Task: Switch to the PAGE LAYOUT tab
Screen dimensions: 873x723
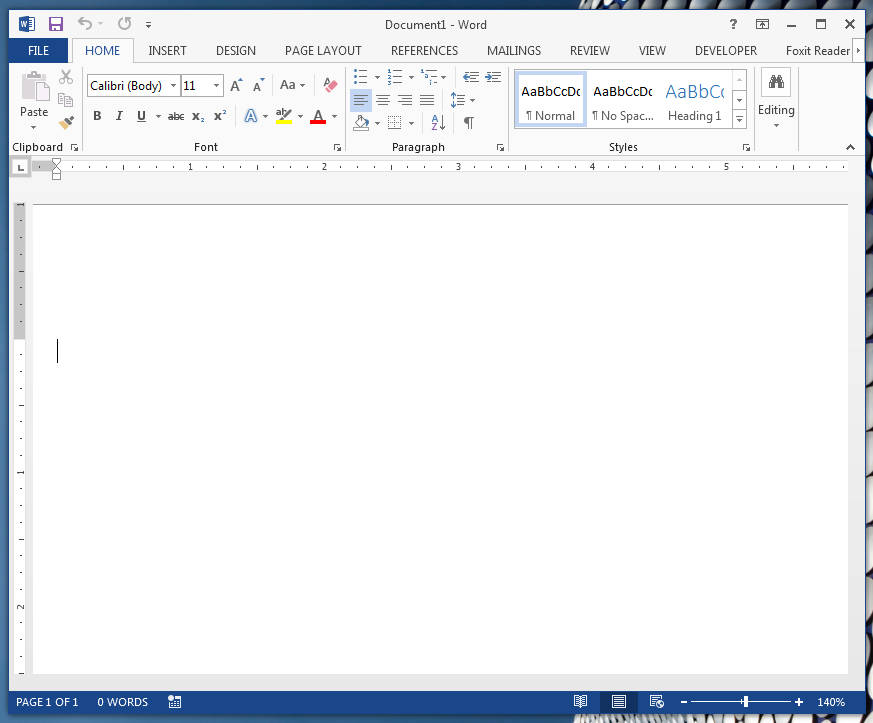Action: click(x=323, y=51)
